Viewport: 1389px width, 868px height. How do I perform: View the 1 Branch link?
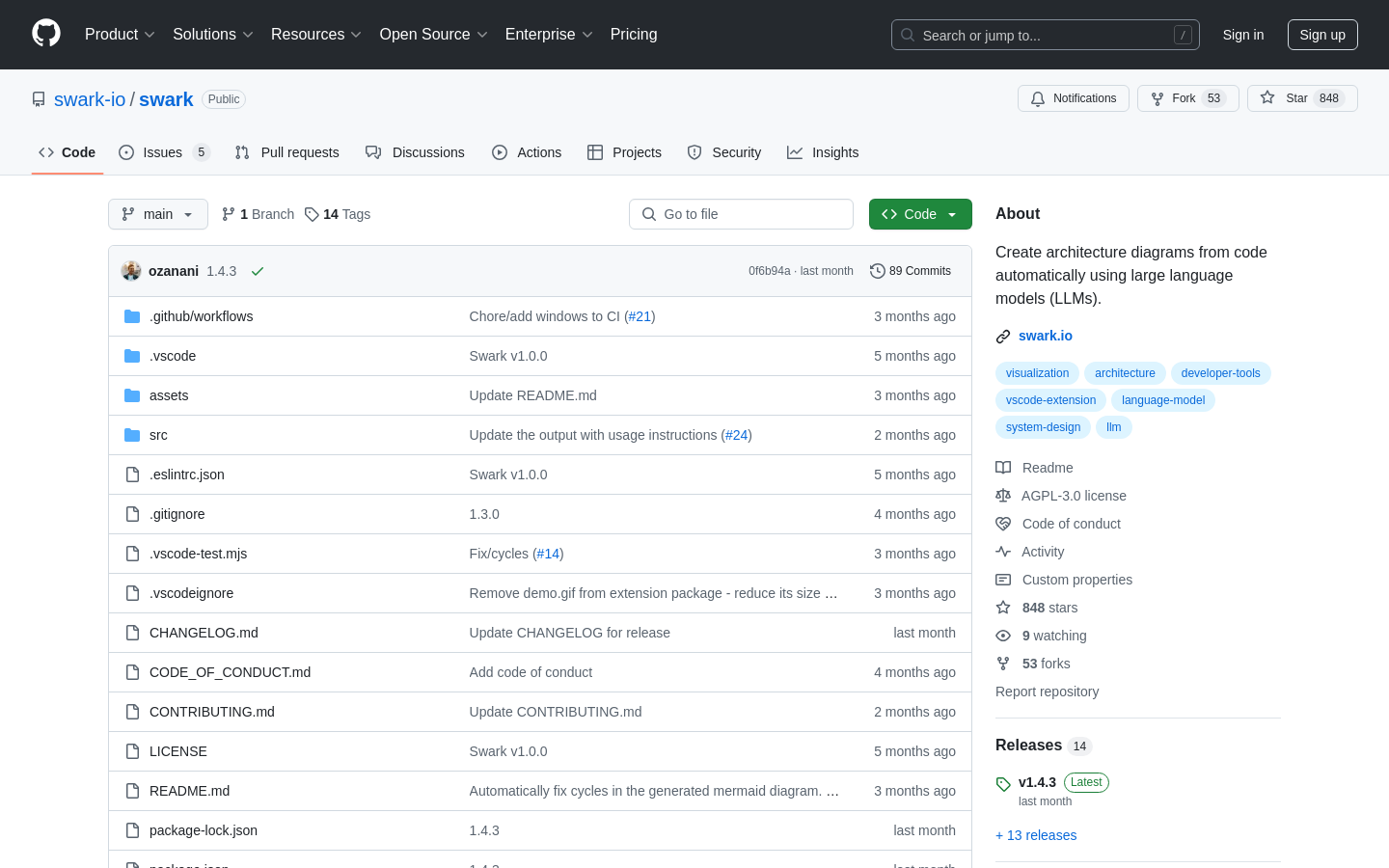tap(258, 214)
